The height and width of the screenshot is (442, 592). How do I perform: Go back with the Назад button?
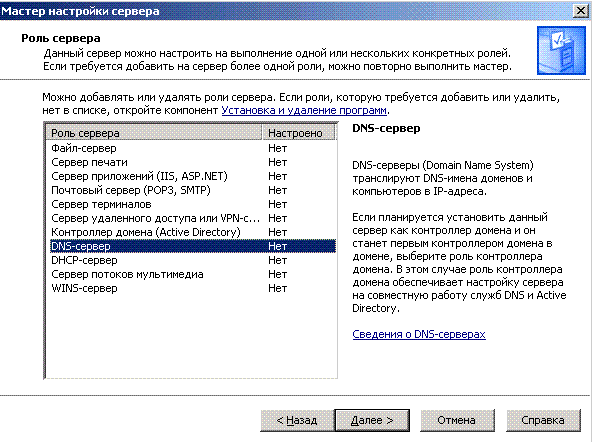pyautogui.click(x=297, y=420)
